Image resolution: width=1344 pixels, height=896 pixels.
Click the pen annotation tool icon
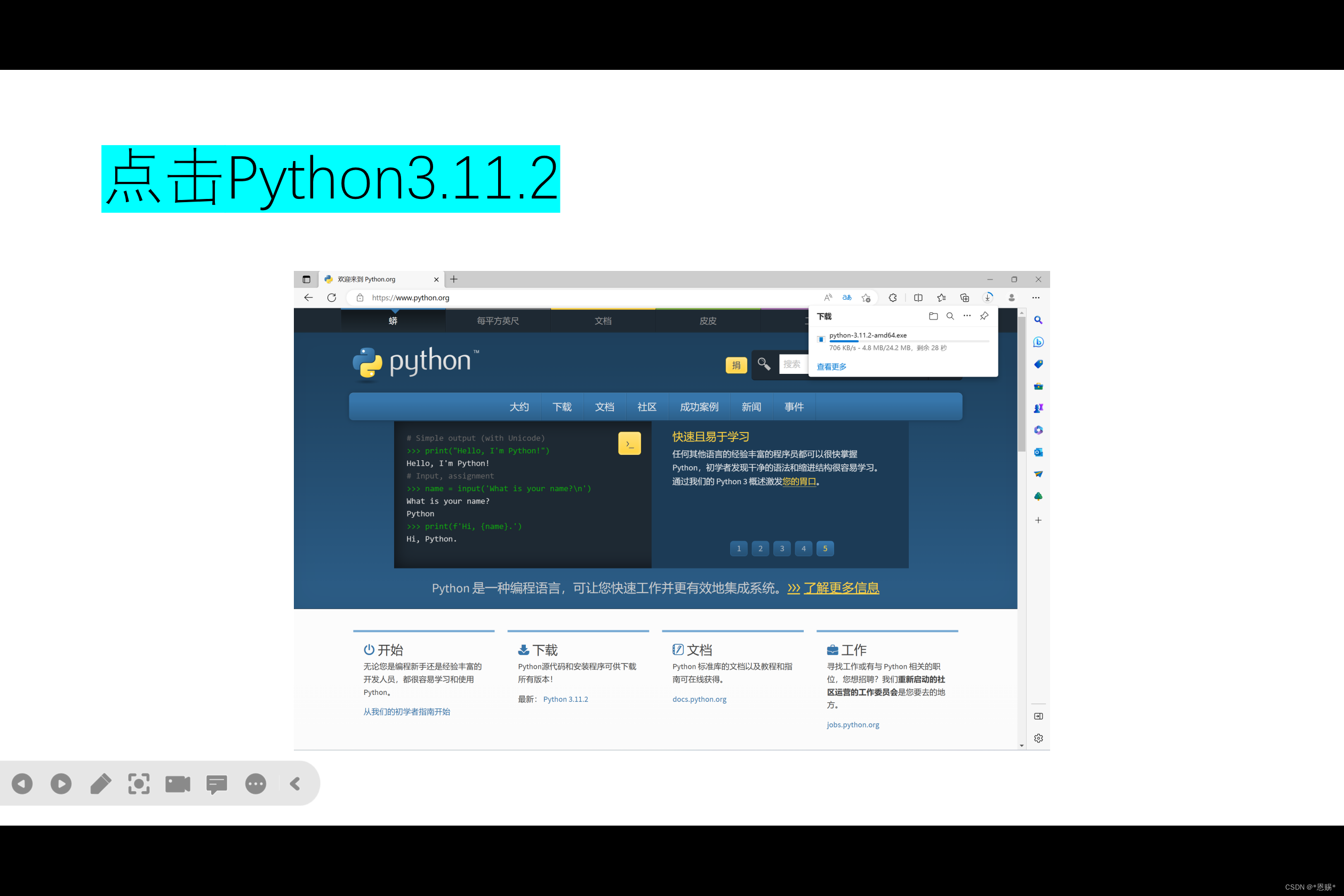click(x=101, y=783)
